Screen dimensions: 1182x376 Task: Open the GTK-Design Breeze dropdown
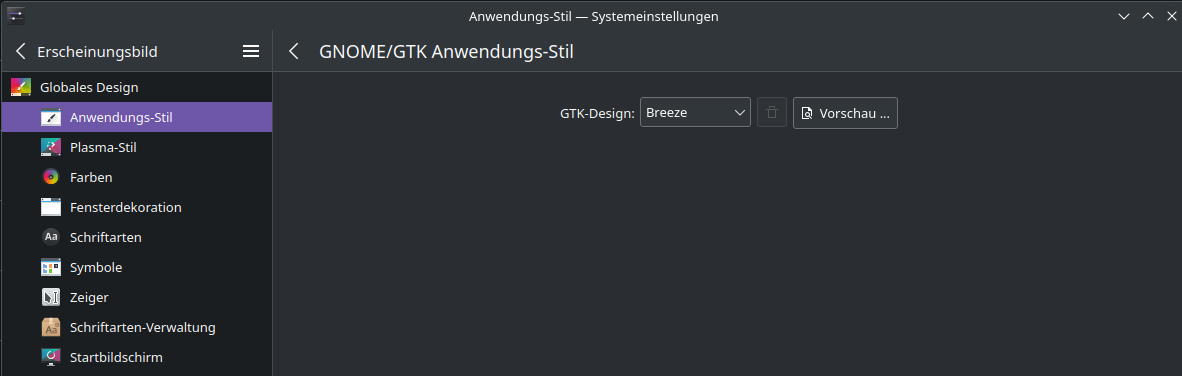tap(695, 113)
